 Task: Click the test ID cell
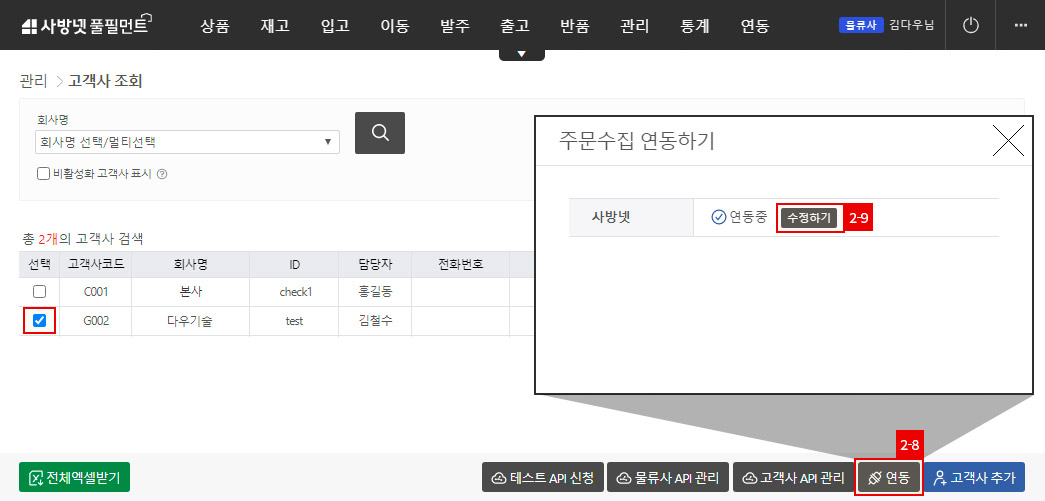tap(294, 320)
